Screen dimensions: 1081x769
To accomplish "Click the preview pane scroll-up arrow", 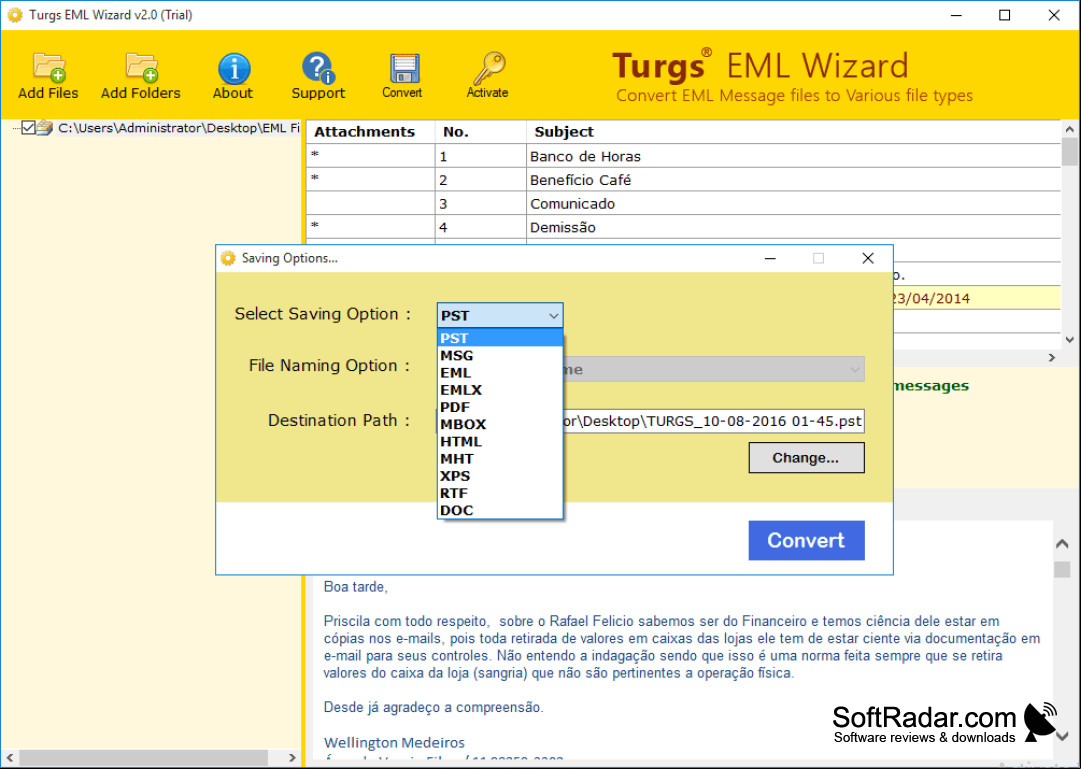I will tap(1062, 543).
